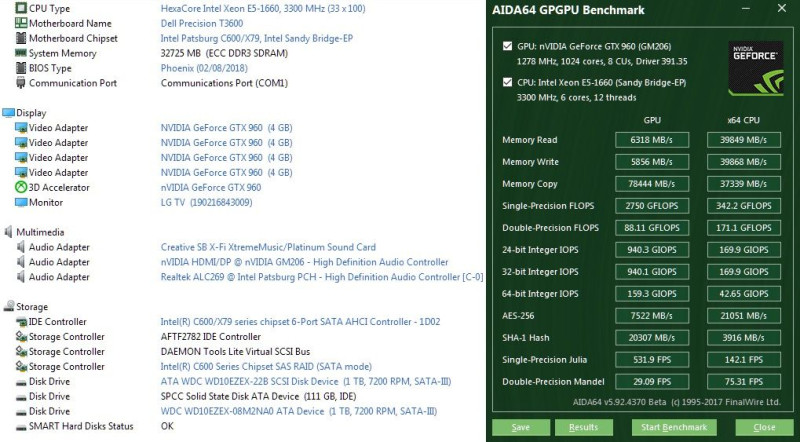Open LG TV monitor link
This screenshot has width=800, height=442.
pyautogui.click(x=206, y=202)
